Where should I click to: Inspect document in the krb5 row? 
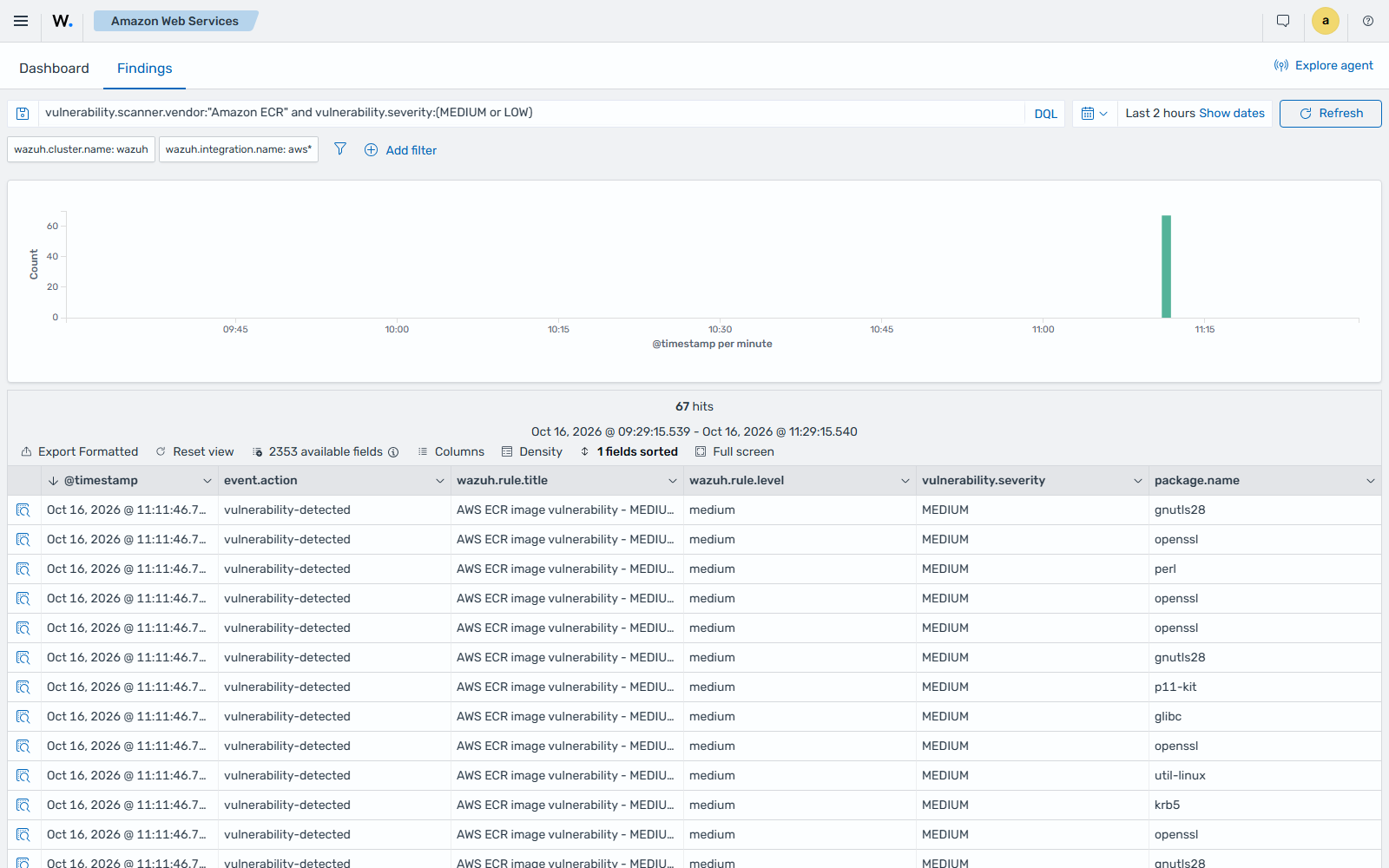point(23,806)
